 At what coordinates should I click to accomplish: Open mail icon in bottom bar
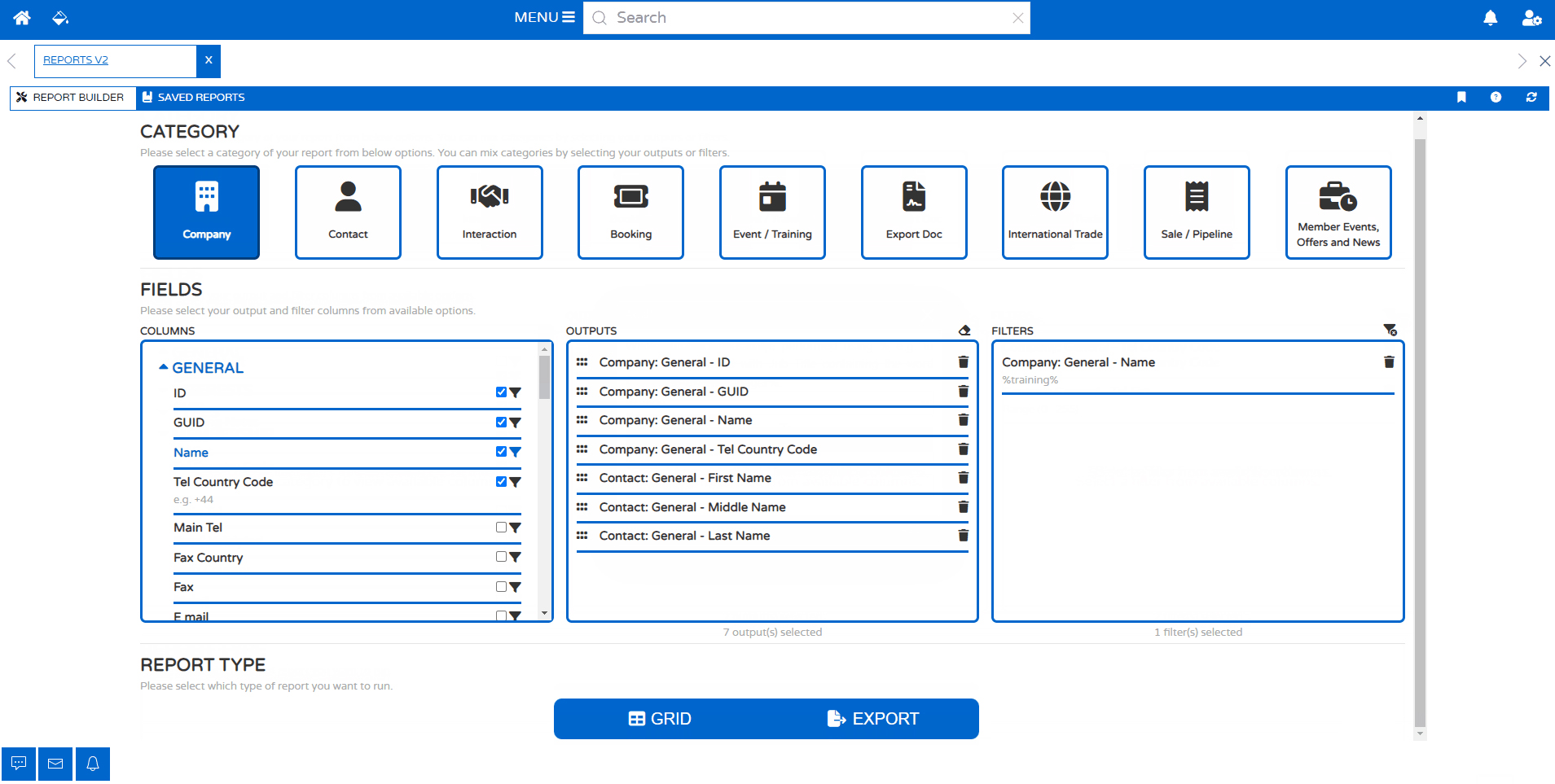[55, 764]
